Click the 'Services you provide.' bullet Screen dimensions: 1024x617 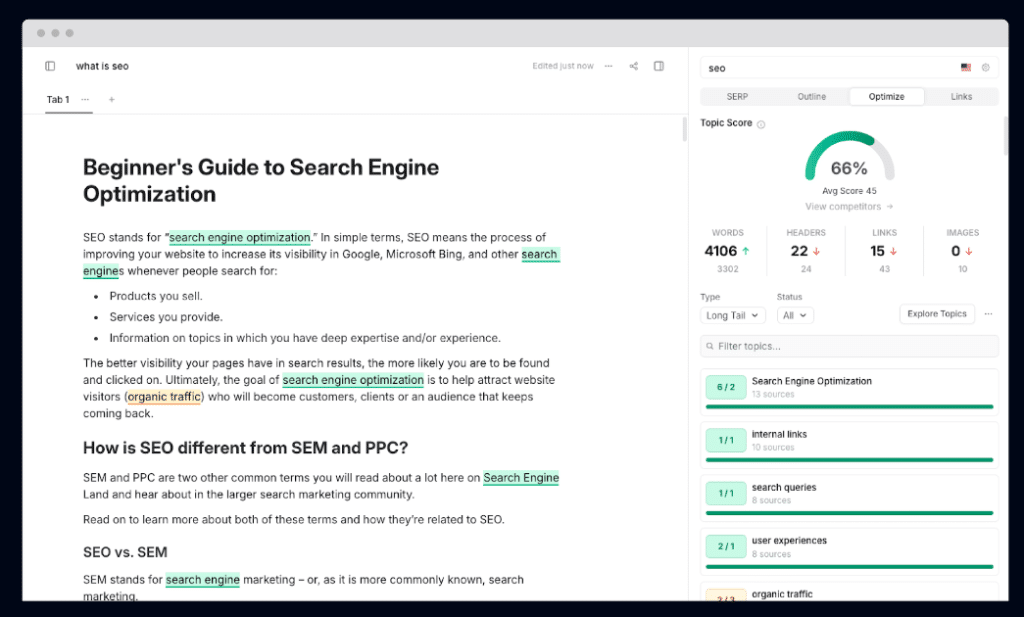(166, 317)
